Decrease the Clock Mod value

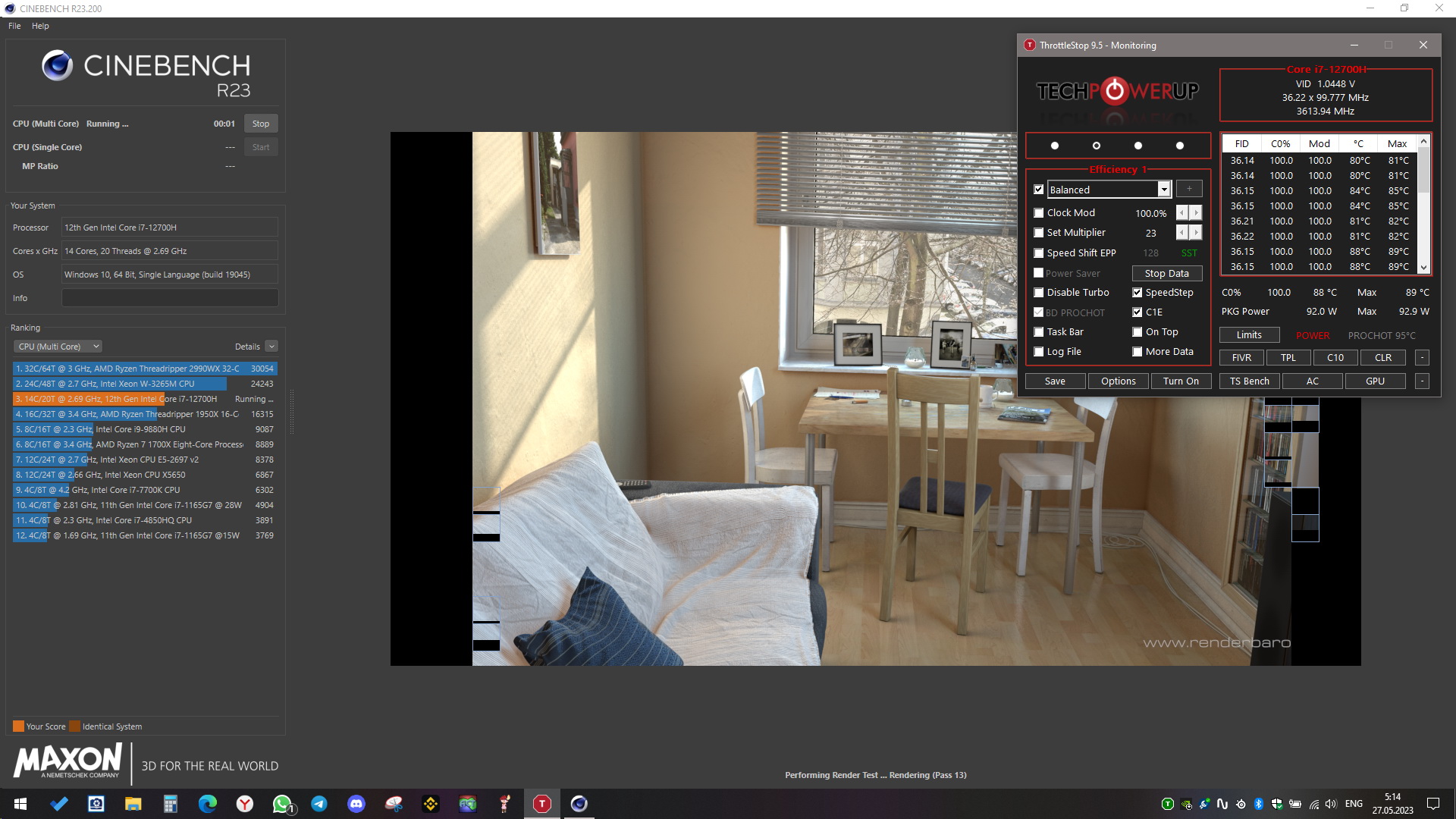1181,213
